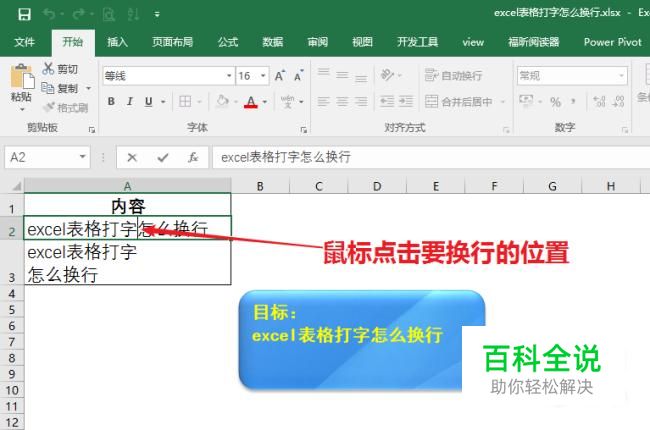Image resolution: width=650 pixels, height=430 pixels.
Task: Switch to the Data (数据) tab
Action: click(x=273, y=42)
